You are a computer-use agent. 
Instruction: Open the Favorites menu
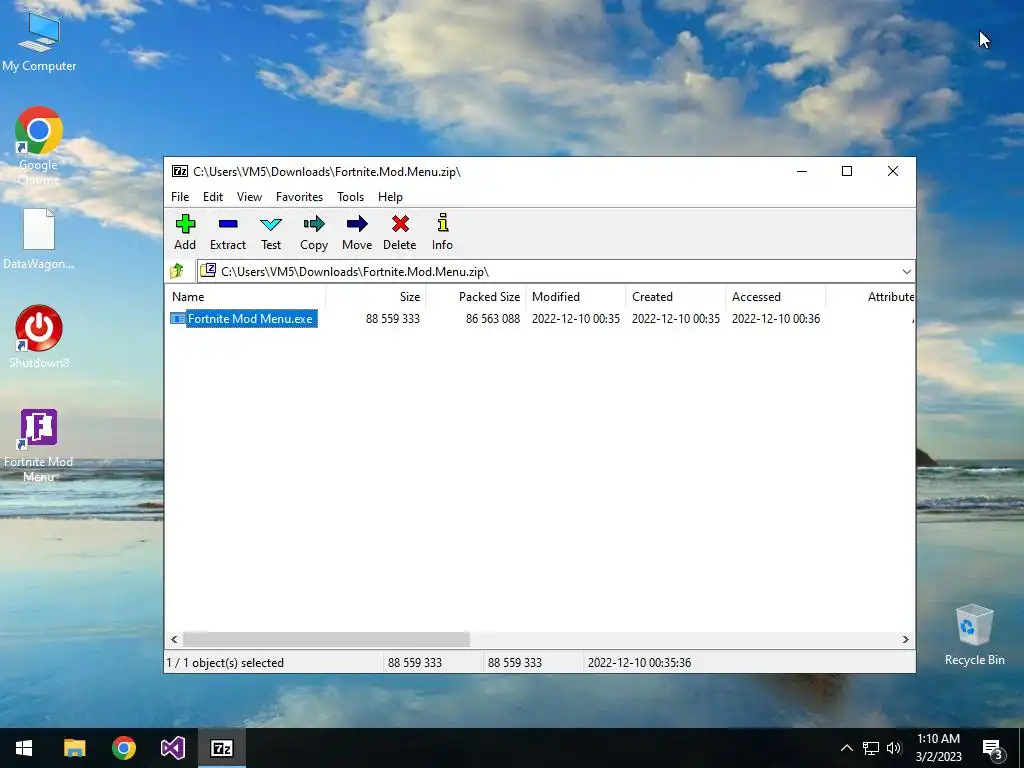(299, 197)
